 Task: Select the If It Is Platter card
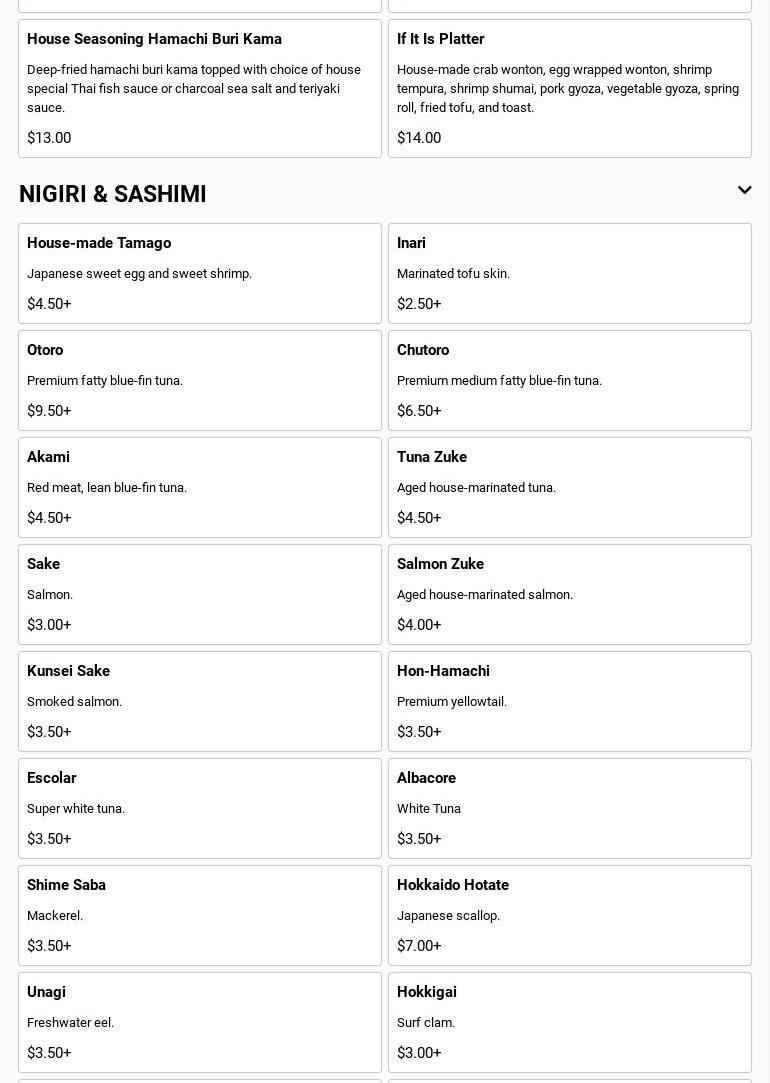click(569, 88)
